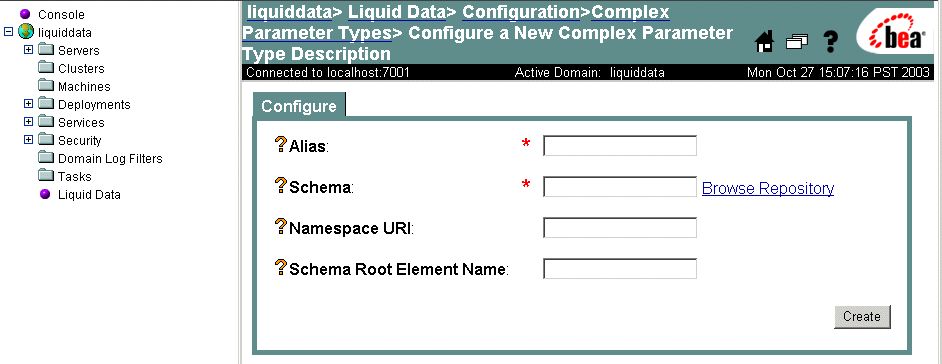The image size is (942, 364).
Task: Open Liquid Data label in the tree
Action: point(90,195)
